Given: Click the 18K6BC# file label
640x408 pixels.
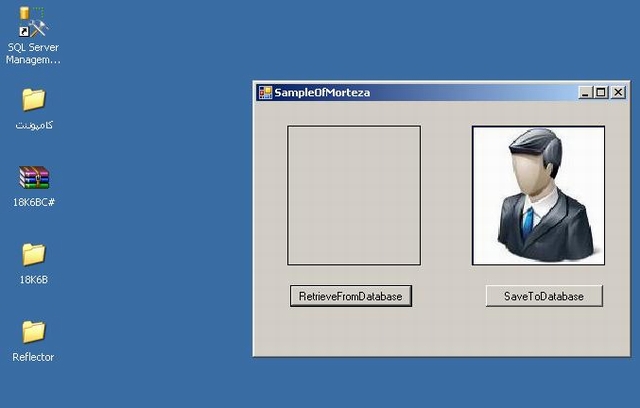Looking at the screenshot, I should 33,202.
